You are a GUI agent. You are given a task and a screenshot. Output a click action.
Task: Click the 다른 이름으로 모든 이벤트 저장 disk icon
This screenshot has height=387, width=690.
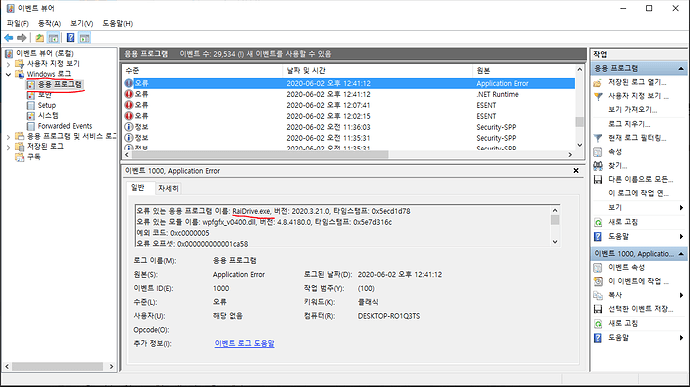[598, 180]
